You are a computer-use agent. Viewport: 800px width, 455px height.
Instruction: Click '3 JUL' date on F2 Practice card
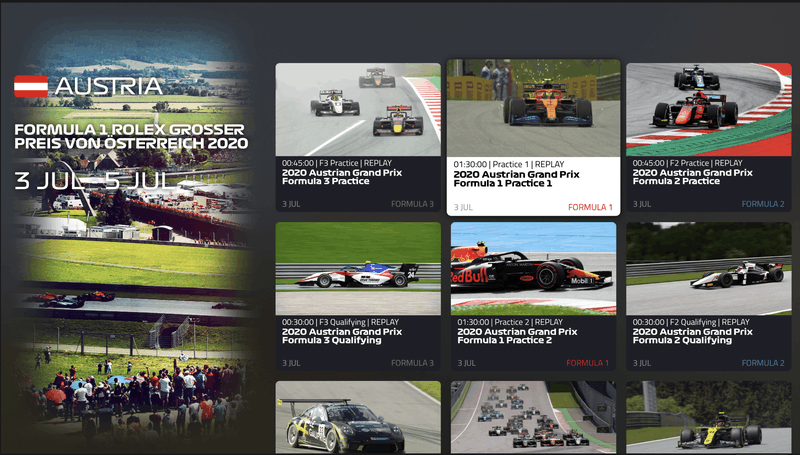click(x=642, y=204)
